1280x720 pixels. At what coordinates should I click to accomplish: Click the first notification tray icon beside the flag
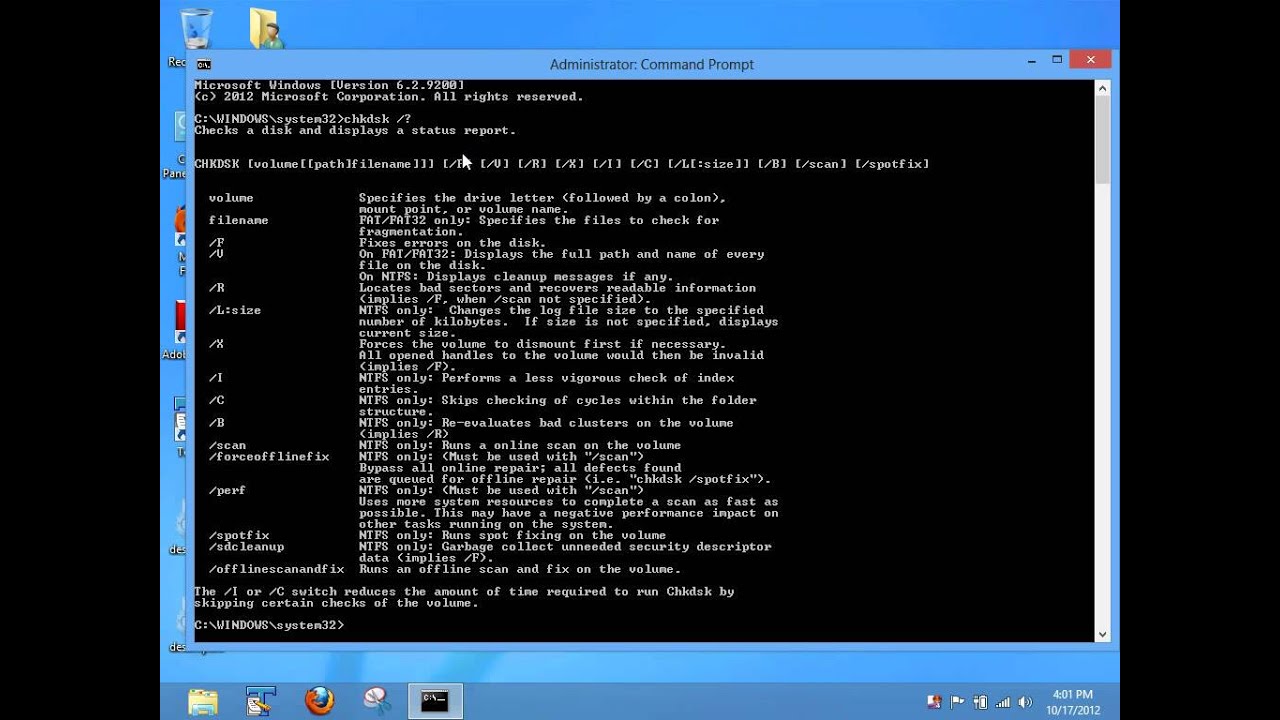[935, 702]
